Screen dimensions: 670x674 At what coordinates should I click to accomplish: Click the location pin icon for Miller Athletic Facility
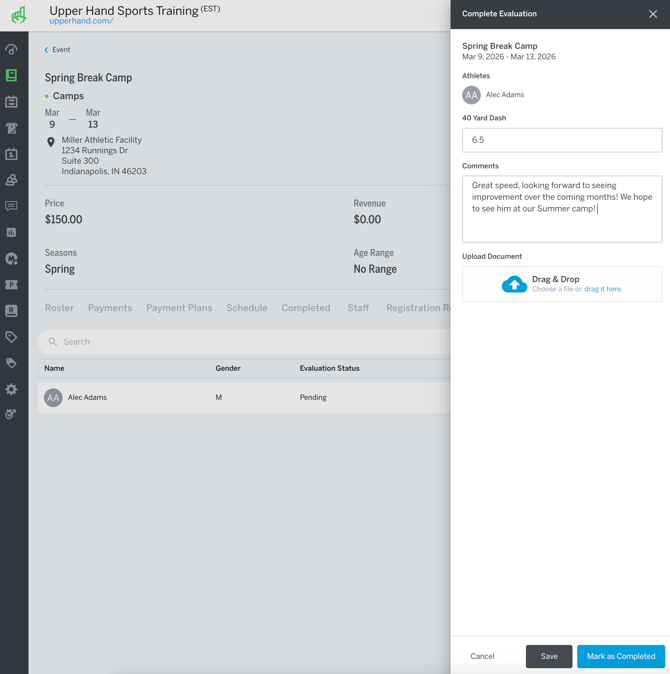pos(51,142)
